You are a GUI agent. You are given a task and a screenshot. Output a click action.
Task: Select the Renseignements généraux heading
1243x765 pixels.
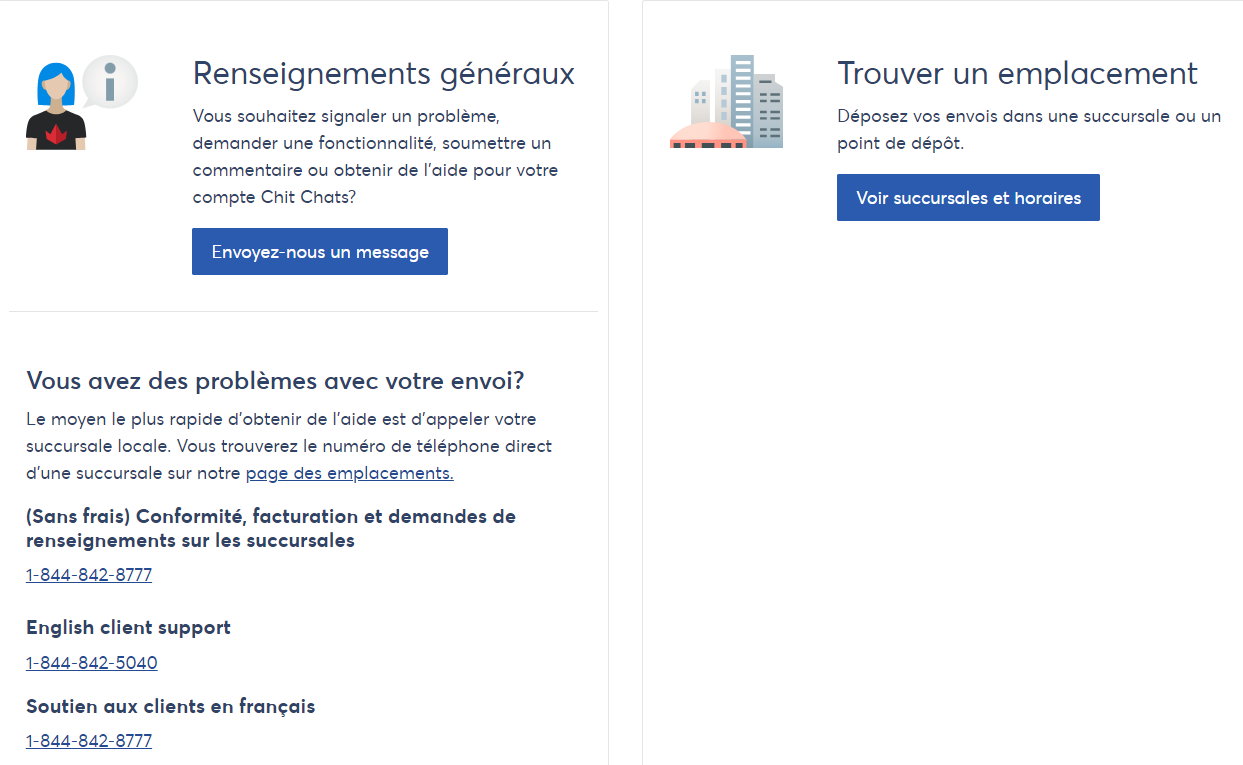(384, 74)
